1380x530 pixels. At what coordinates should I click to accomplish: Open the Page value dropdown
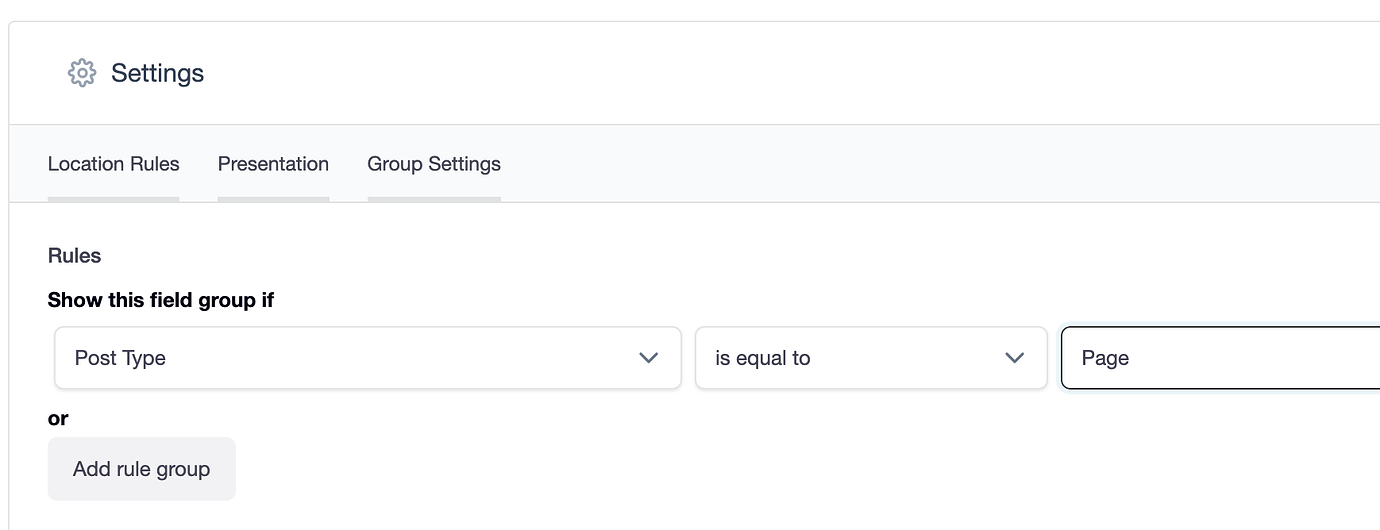pyautogui.click(x=1220, y=358)
